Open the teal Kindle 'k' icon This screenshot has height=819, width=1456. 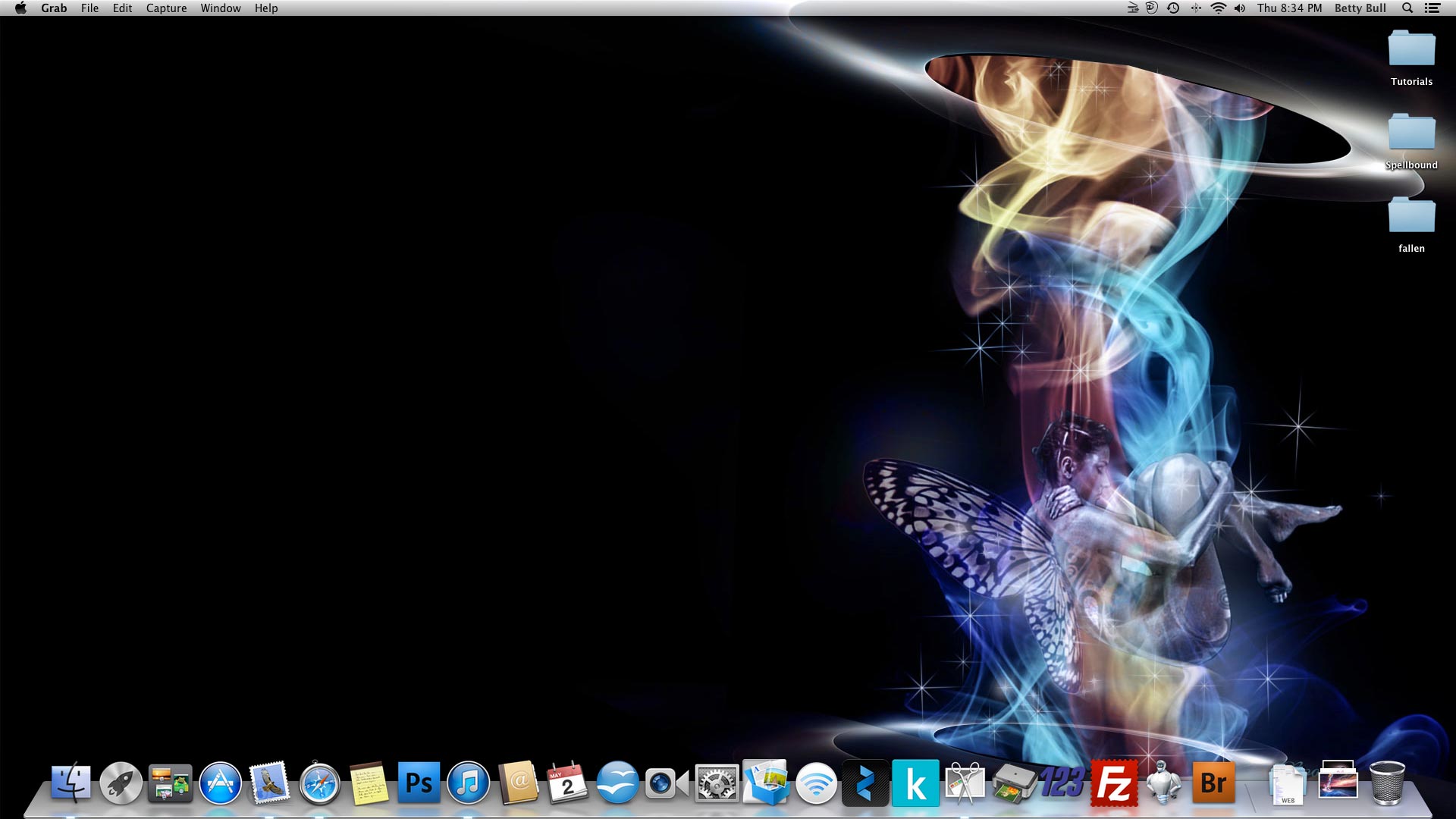click(915, 783)
